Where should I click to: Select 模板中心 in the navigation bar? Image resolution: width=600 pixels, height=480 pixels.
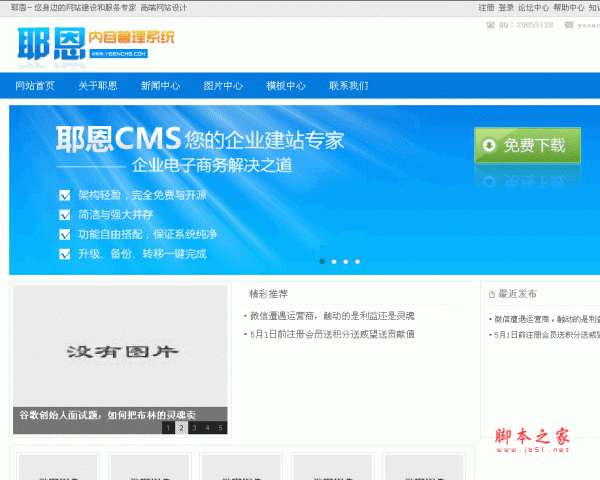[x=286, y=86]
